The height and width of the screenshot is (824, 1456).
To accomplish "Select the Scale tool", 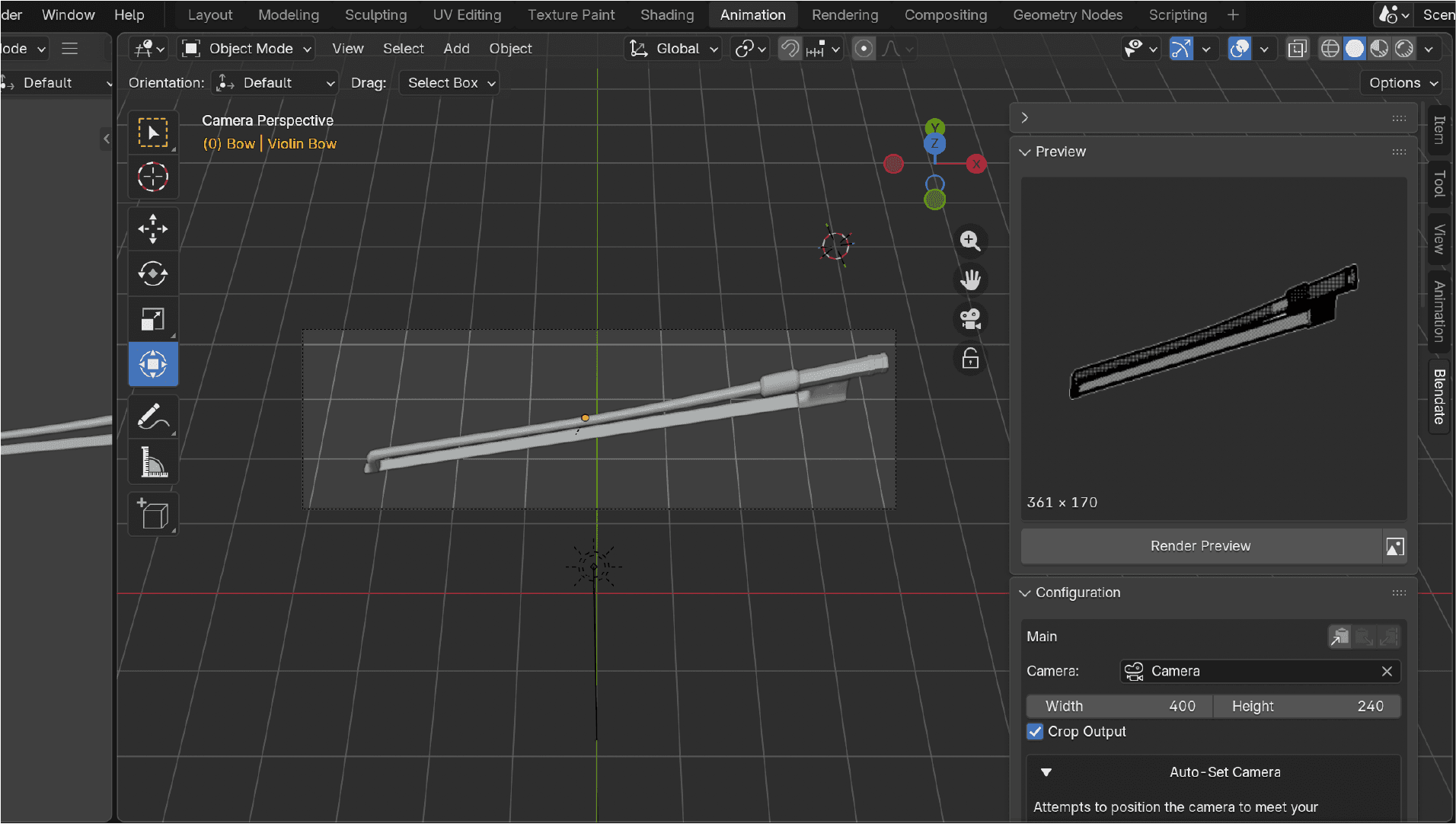I will [x=153, y=319].
